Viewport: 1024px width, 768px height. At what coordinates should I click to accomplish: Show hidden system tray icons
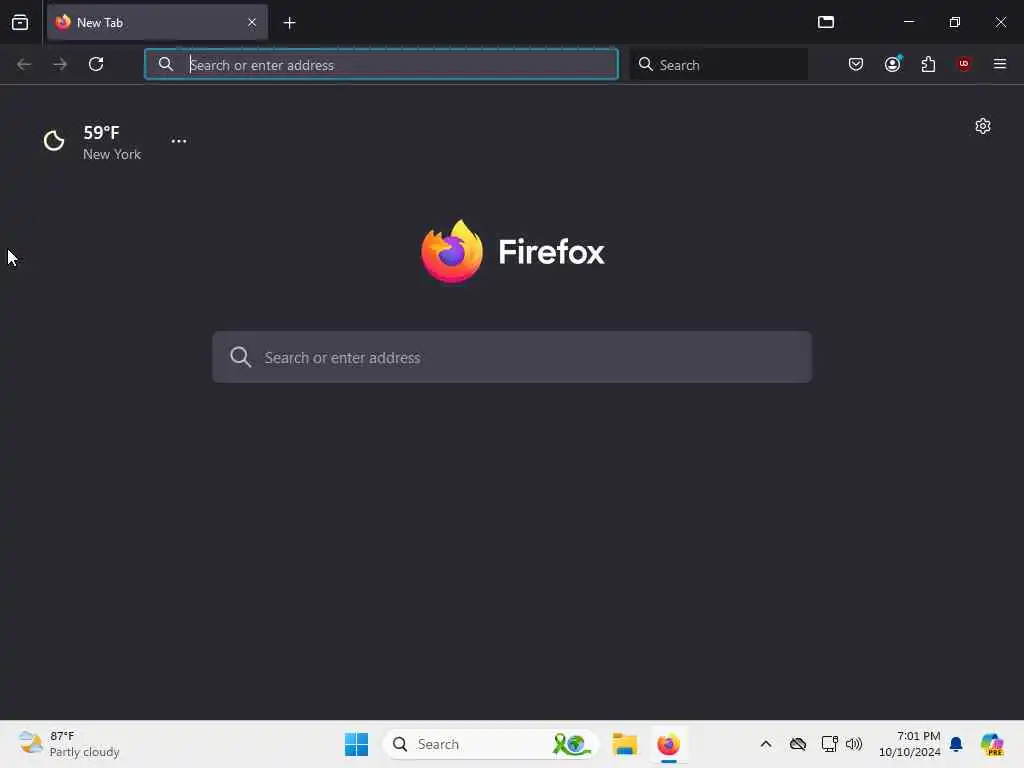click(765, 744)
